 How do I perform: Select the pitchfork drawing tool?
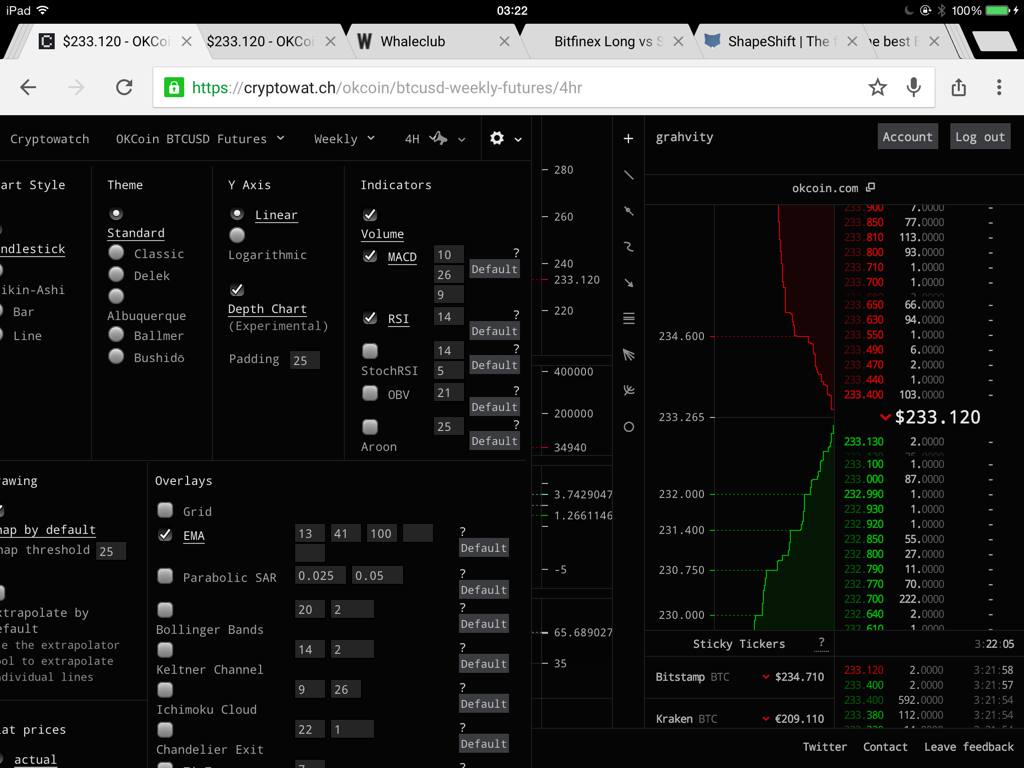pyautogui.click(x=628, y=391)
